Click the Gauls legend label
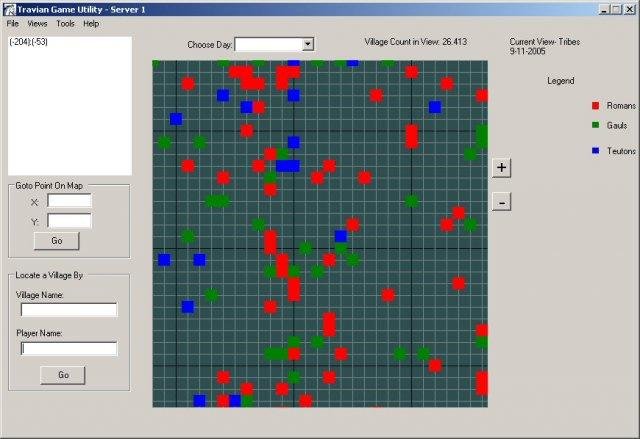 click(x=617, y=125)
